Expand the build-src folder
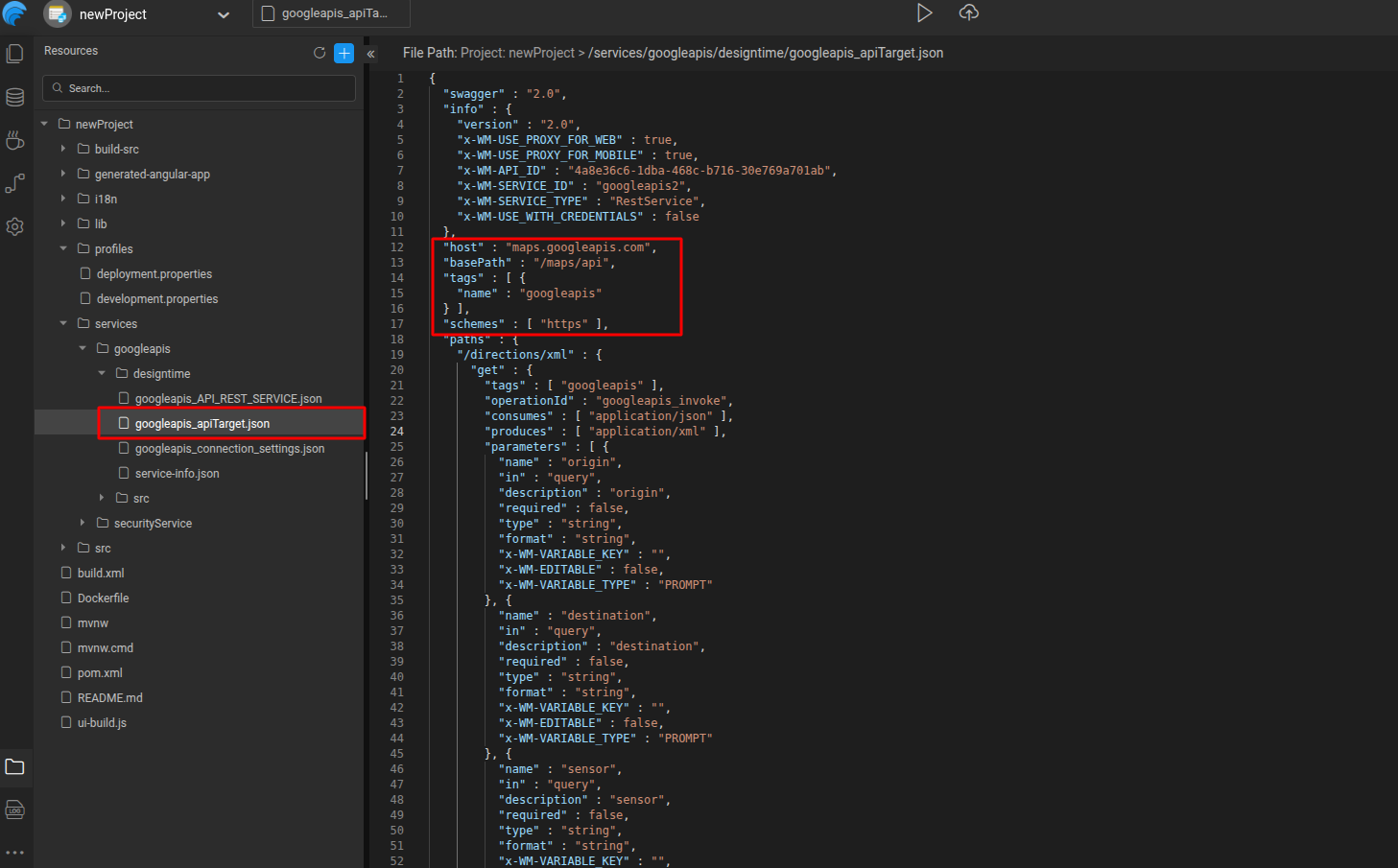 tap(63, 149)
